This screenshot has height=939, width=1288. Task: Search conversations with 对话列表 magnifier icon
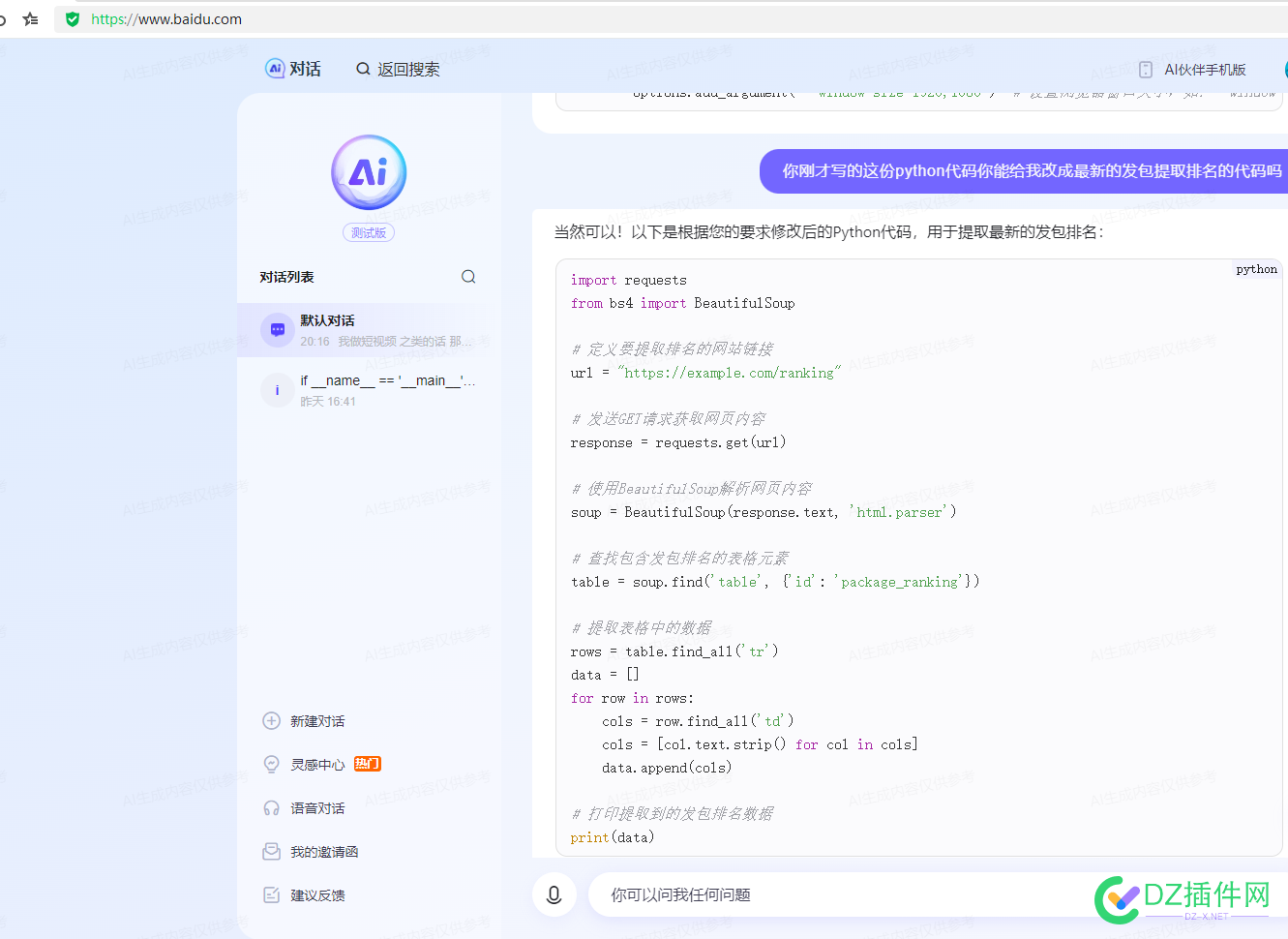point(468,277)
